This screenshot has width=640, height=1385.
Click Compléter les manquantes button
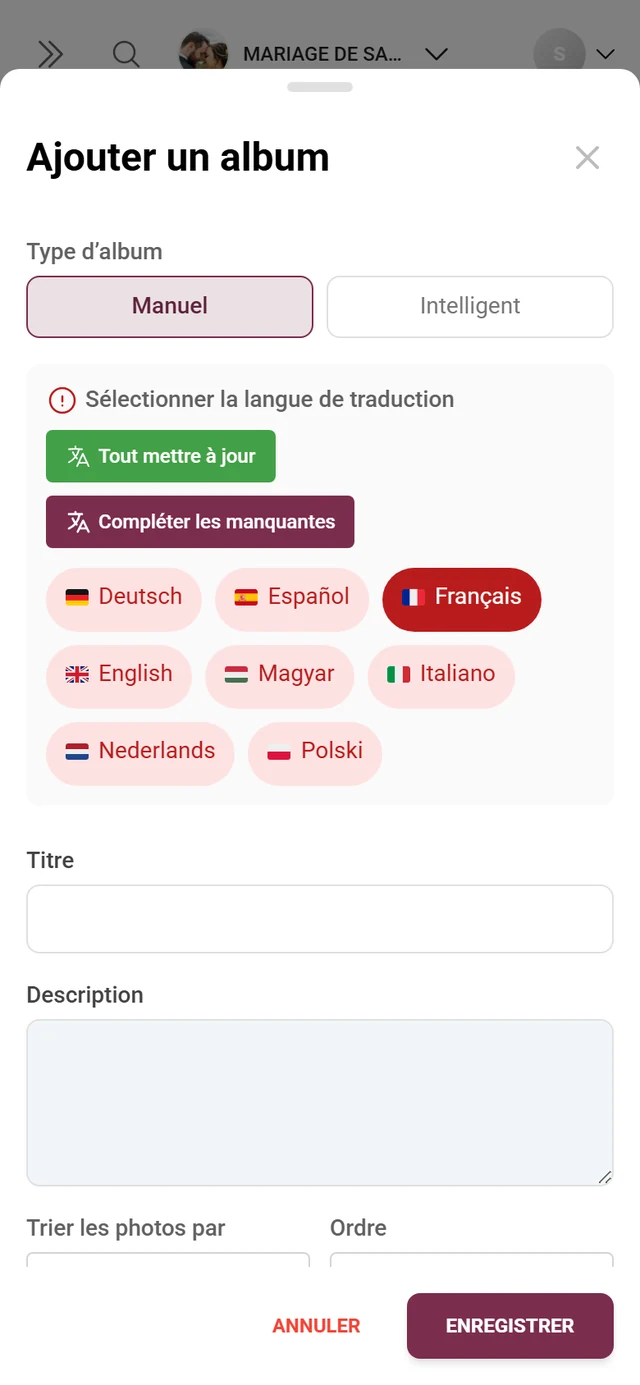pos(200,522)
